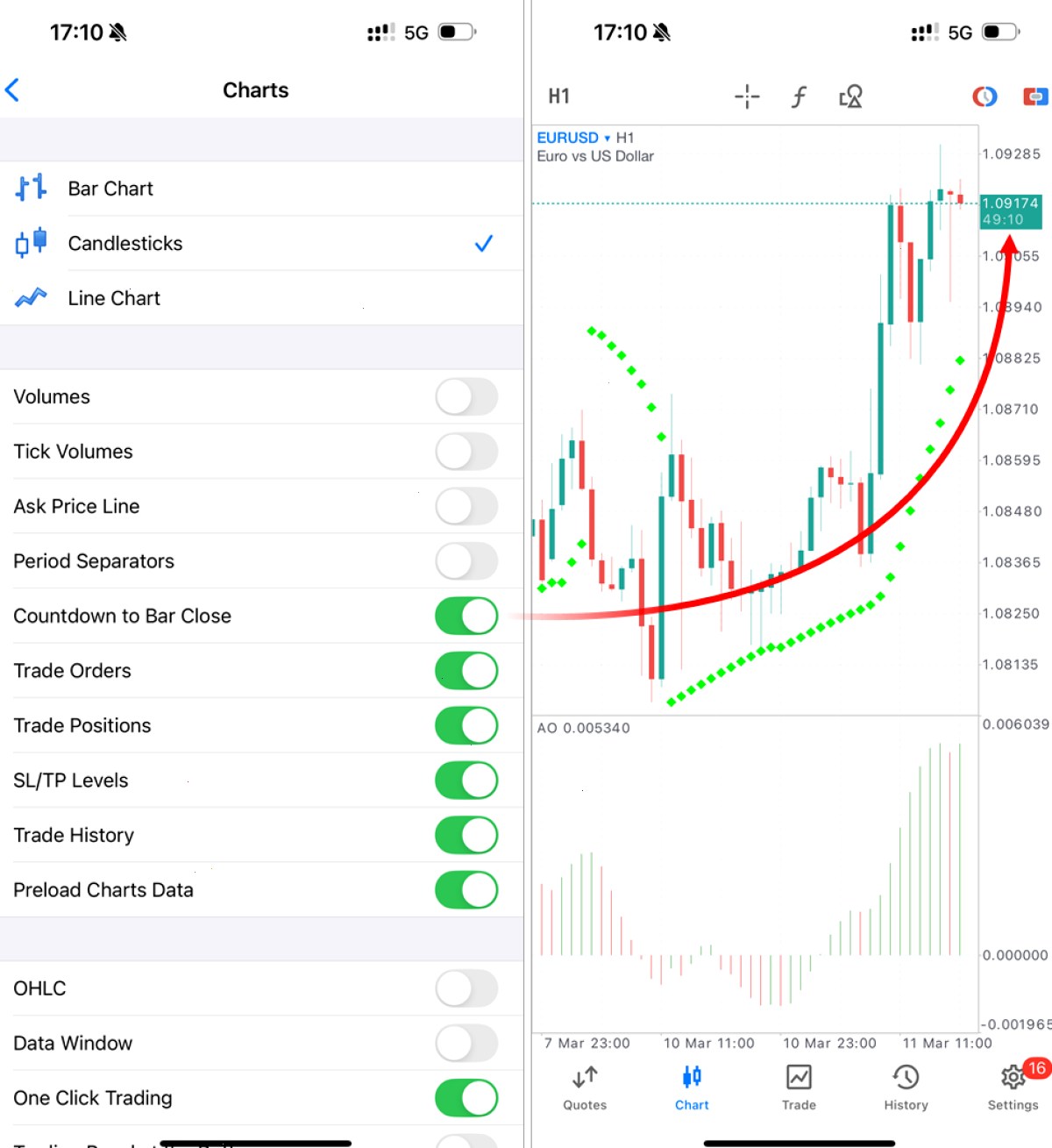Open the indicators function icon
1052x1148 pixels.
tap(799, 96)
